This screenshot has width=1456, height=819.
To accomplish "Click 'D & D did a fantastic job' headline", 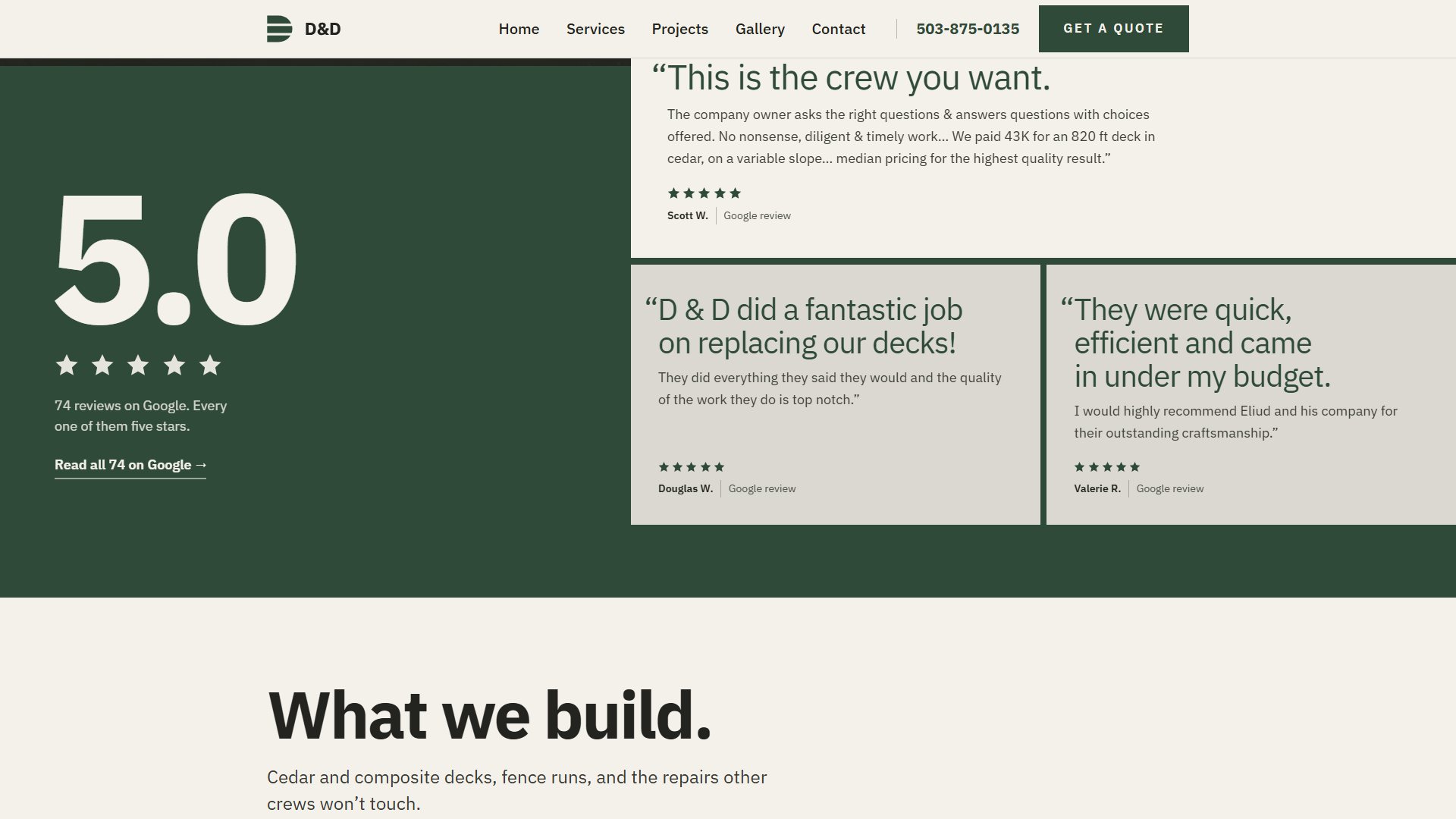I will coord(804,326).
